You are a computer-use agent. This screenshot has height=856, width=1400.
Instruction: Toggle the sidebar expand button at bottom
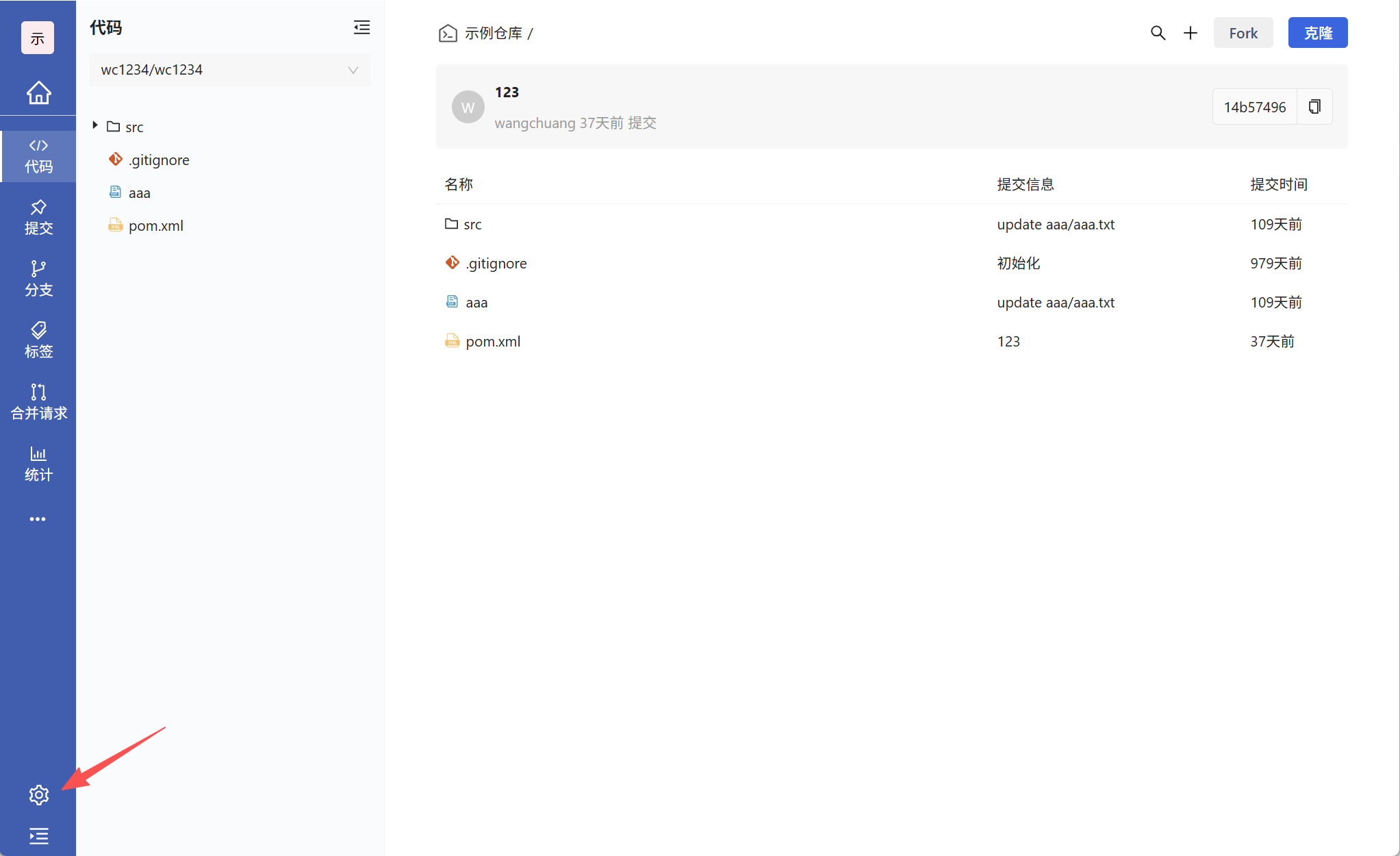tap(38, 835)
